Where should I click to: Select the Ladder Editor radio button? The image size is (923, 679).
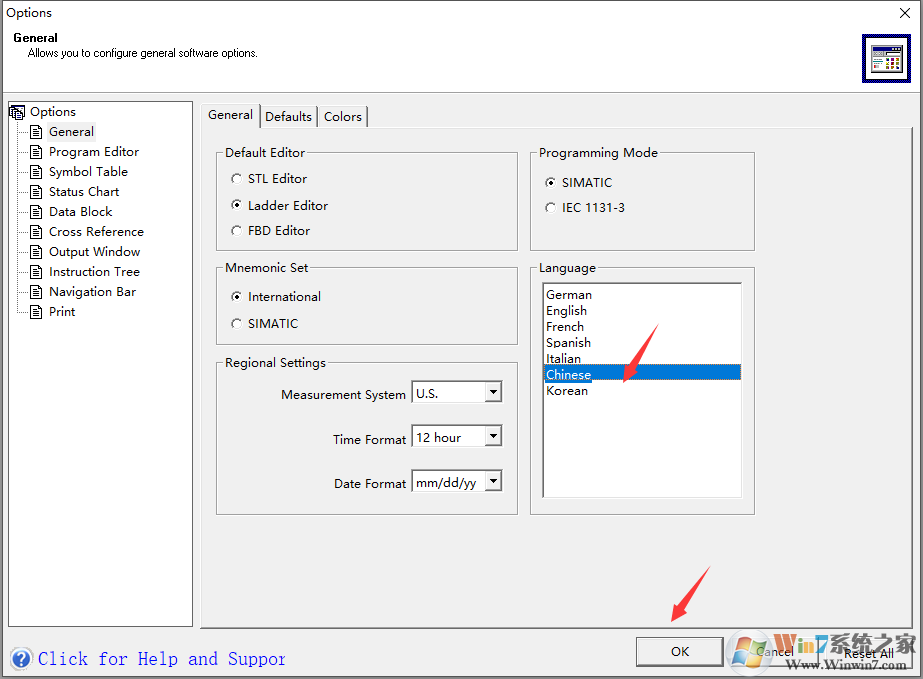click(236, 205)
